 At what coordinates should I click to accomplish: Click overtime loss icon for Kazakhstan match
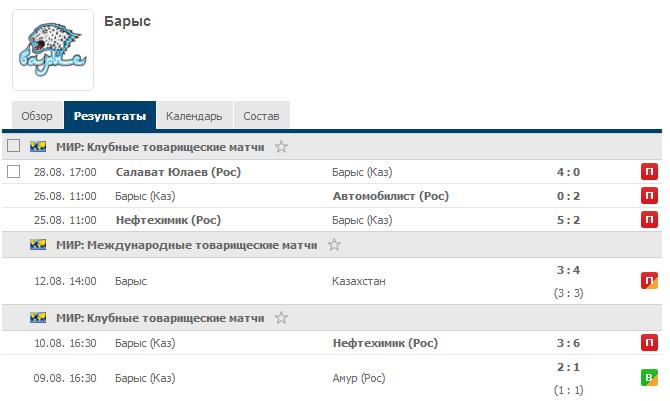tap(649, 281)
